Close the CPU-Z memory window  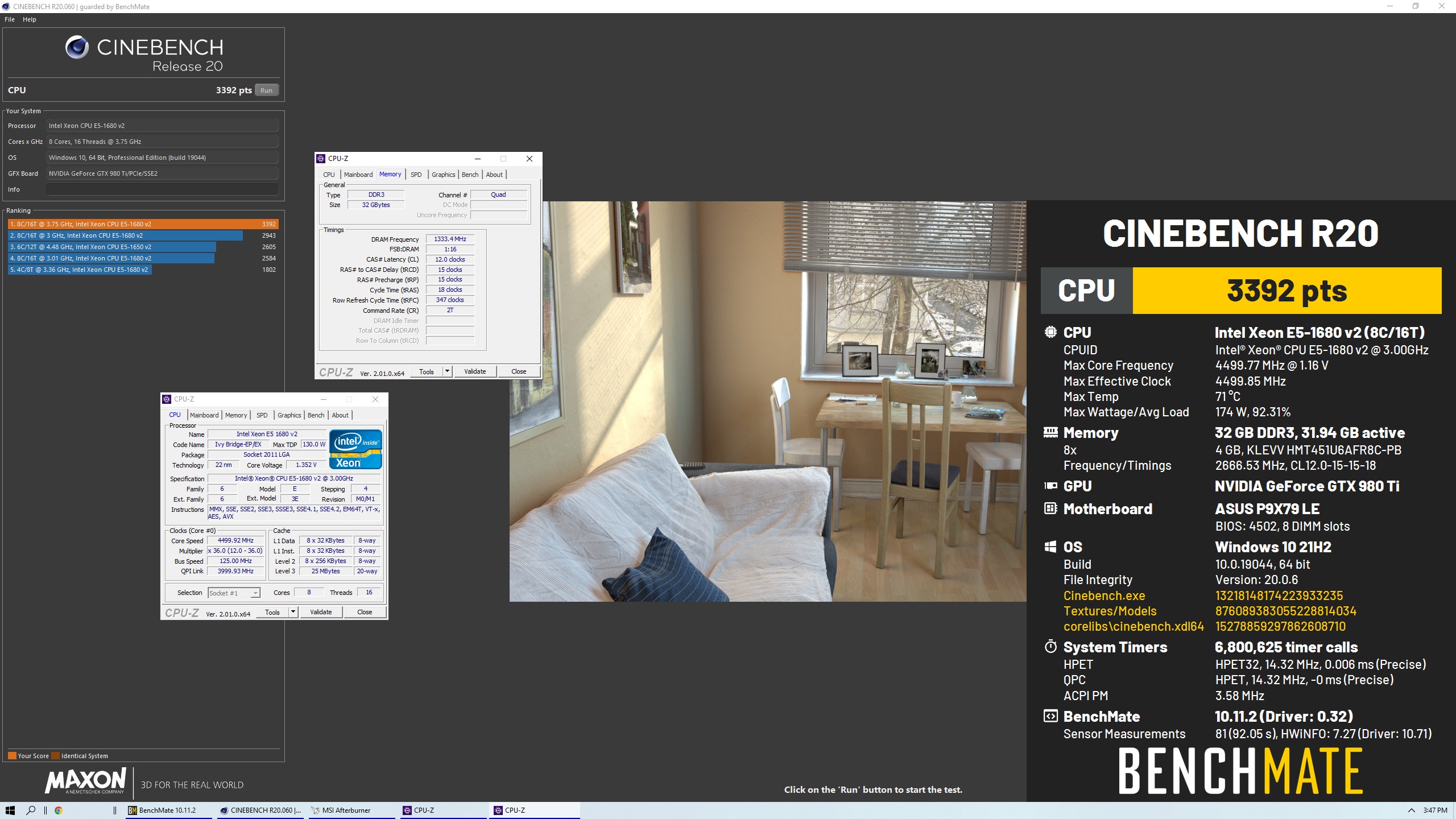(529, 159)
